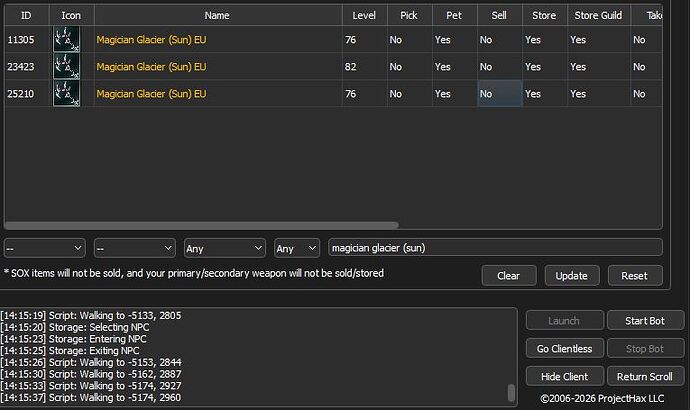Click the item icon in row ID 25210
Screen dimensions: 690x410
point(66,93)
